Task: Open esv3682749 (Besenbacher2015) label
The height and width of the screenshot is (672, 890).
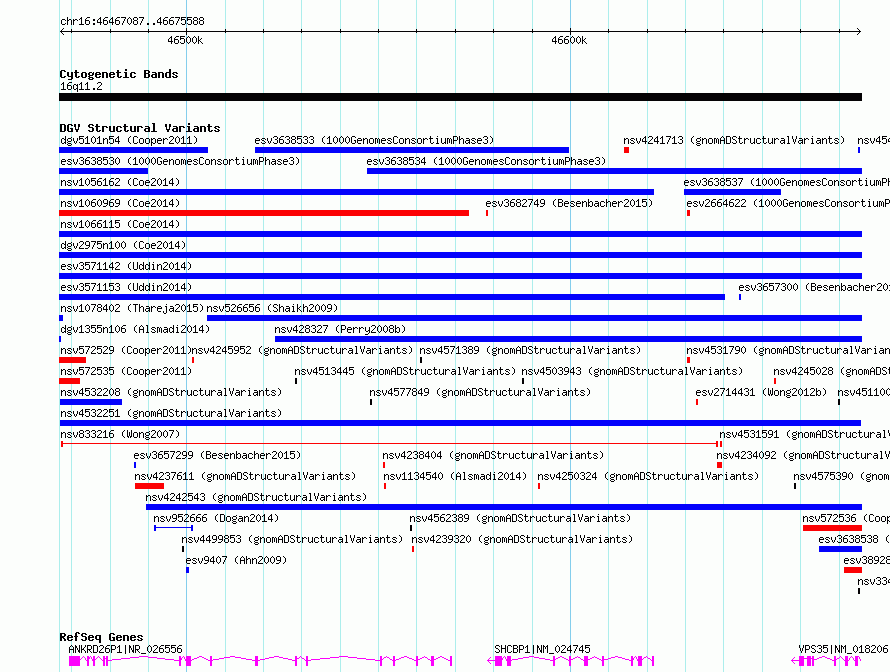Action: tap(569, 203)
